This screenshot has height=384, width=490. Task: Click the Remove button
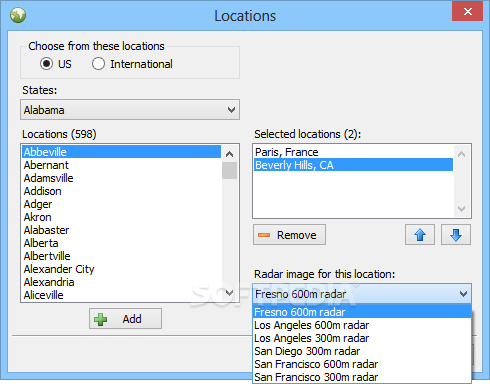pyautogui.click(x=289, y=235)
